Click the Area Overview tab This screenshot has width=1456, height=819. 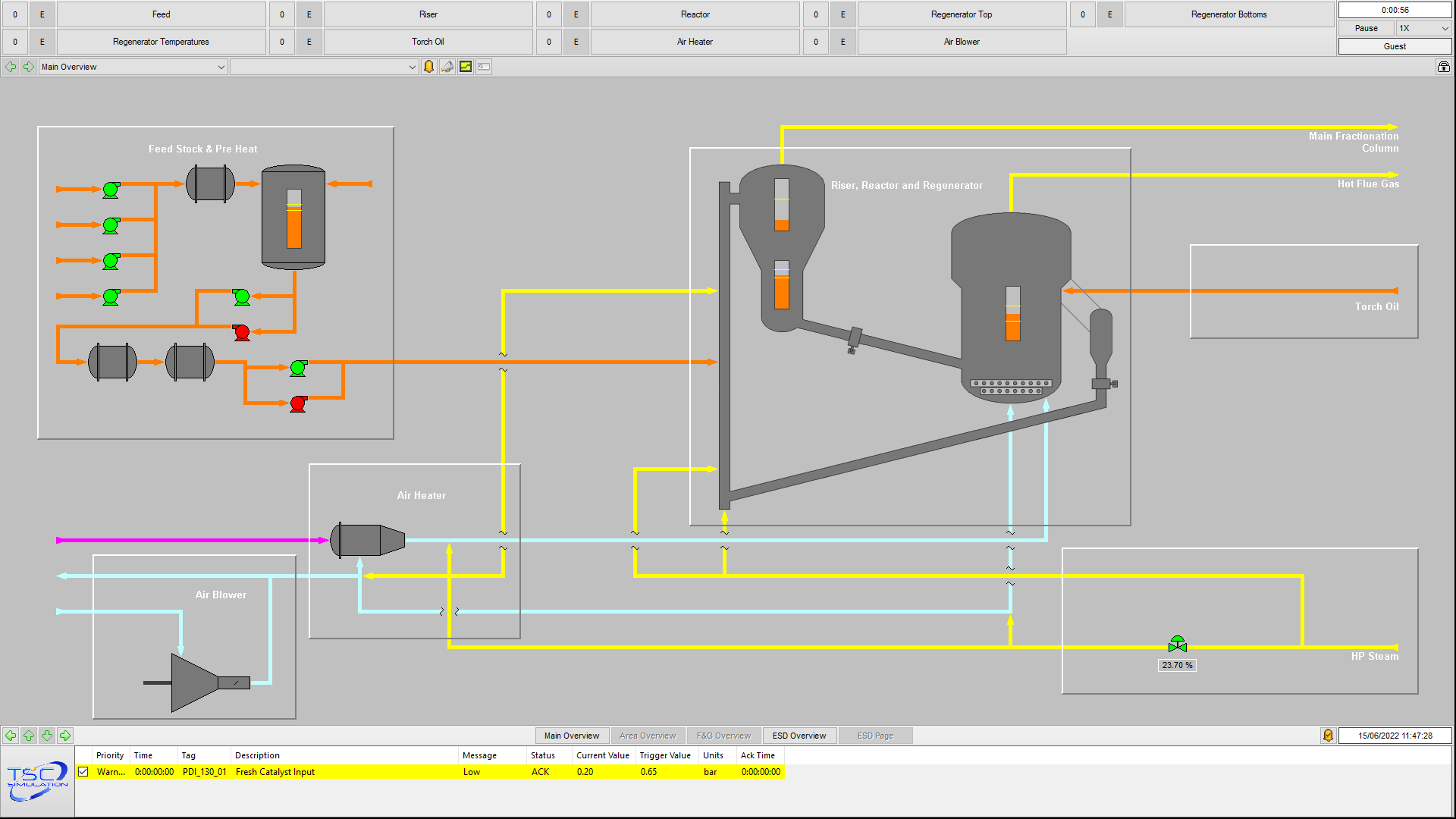646,735
